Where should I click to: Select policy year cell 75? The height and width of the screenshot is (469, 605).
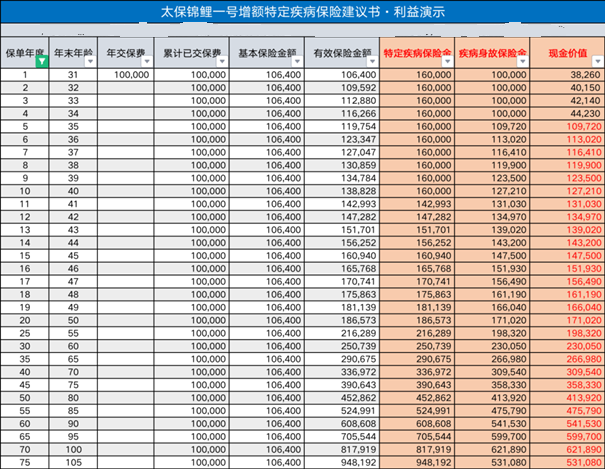(25, 462)
